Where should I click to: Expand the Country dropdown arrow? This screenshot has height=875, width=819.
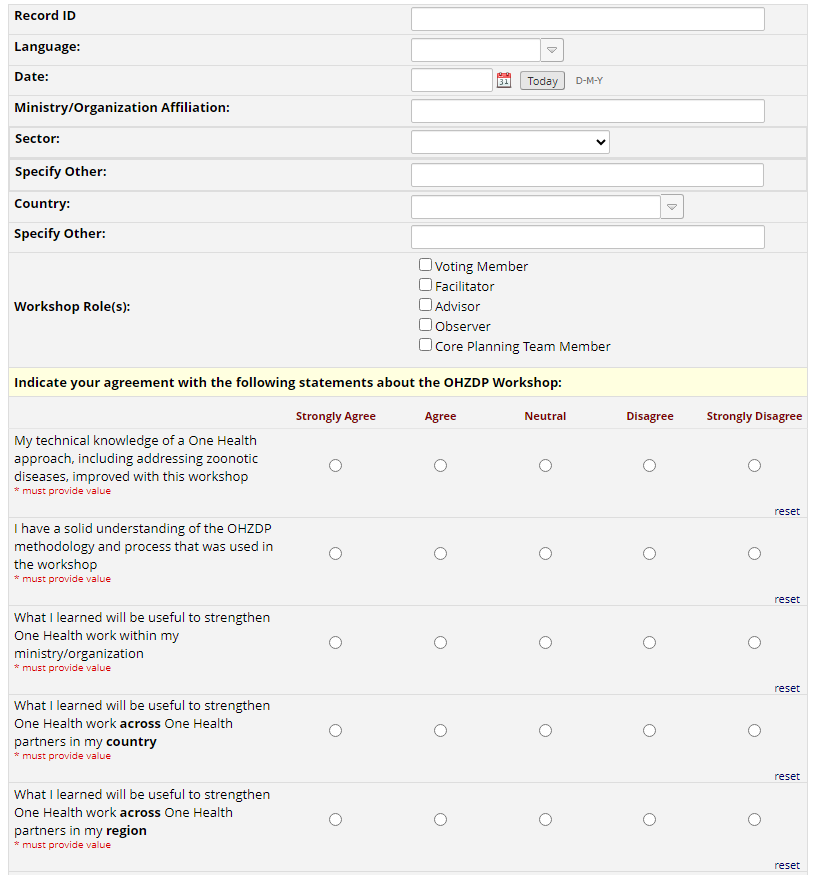coord(672,207)
